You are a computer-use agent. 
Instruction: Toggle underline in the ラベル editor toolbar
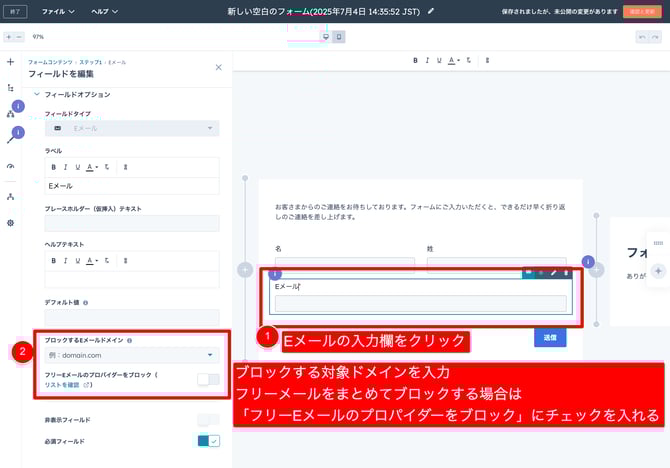pos(77,167)
